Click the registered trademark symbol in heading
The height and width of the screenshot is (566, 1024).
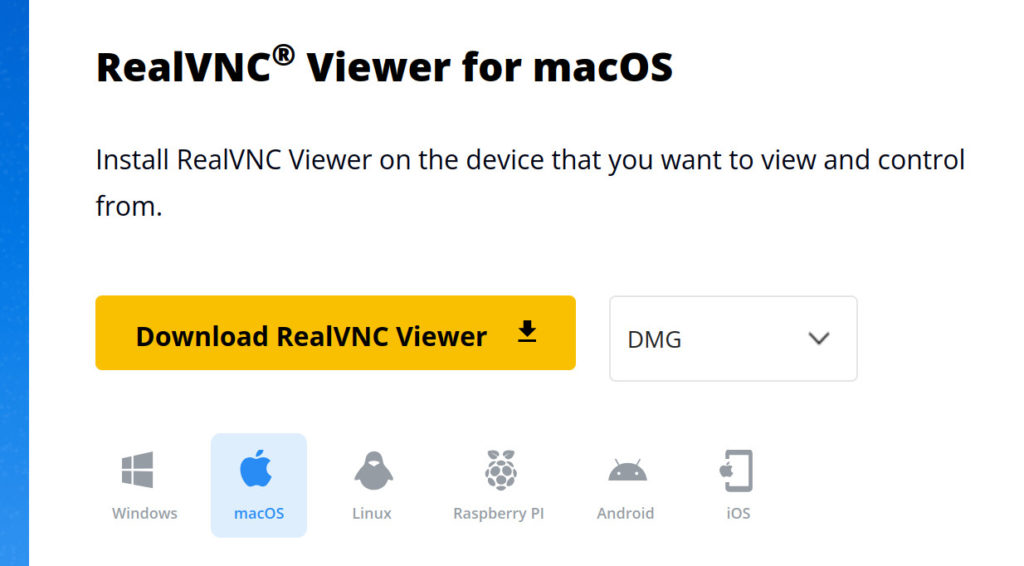(x=283, y=55)
